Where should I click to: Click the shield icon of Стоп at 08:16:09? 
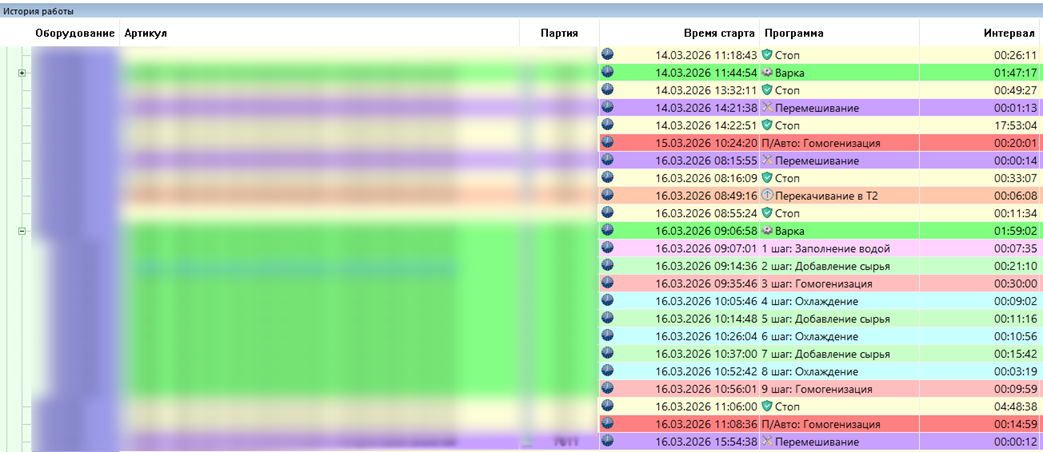point(767,178)
